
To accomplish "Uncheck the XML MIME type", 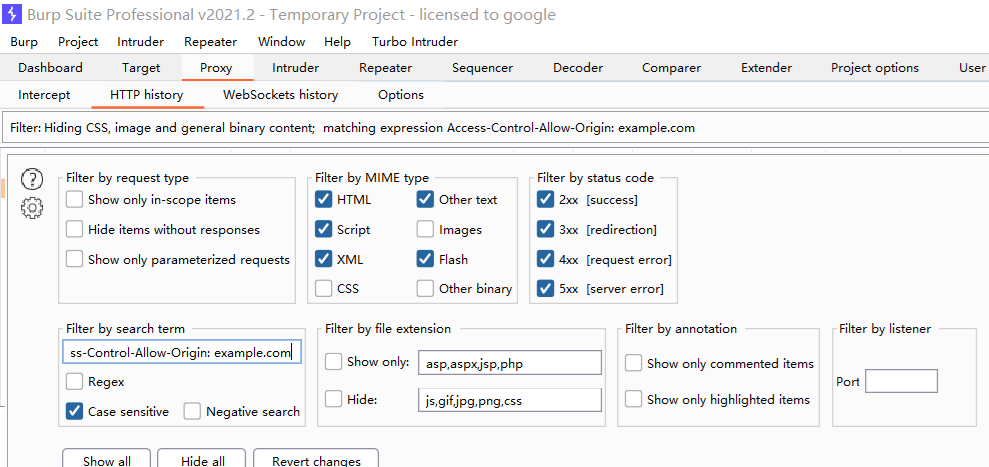I will 324,259.
